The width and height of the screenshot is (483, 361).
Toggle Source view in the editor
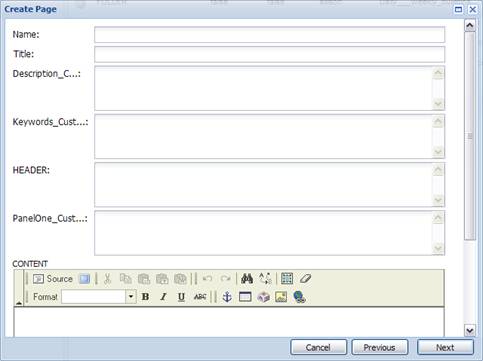[x=53, y=279]
